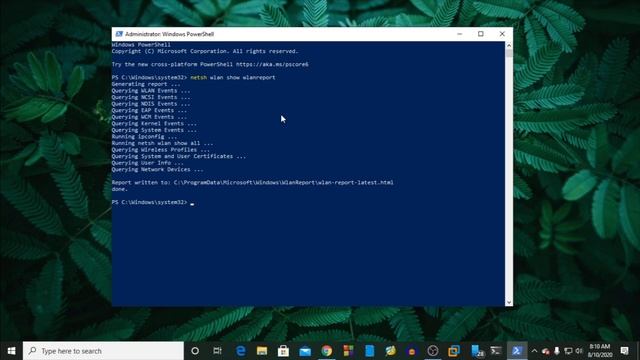640x360 pixels.
Task: Click the PowerShell icon in the title bar
Action: point(119,34)
